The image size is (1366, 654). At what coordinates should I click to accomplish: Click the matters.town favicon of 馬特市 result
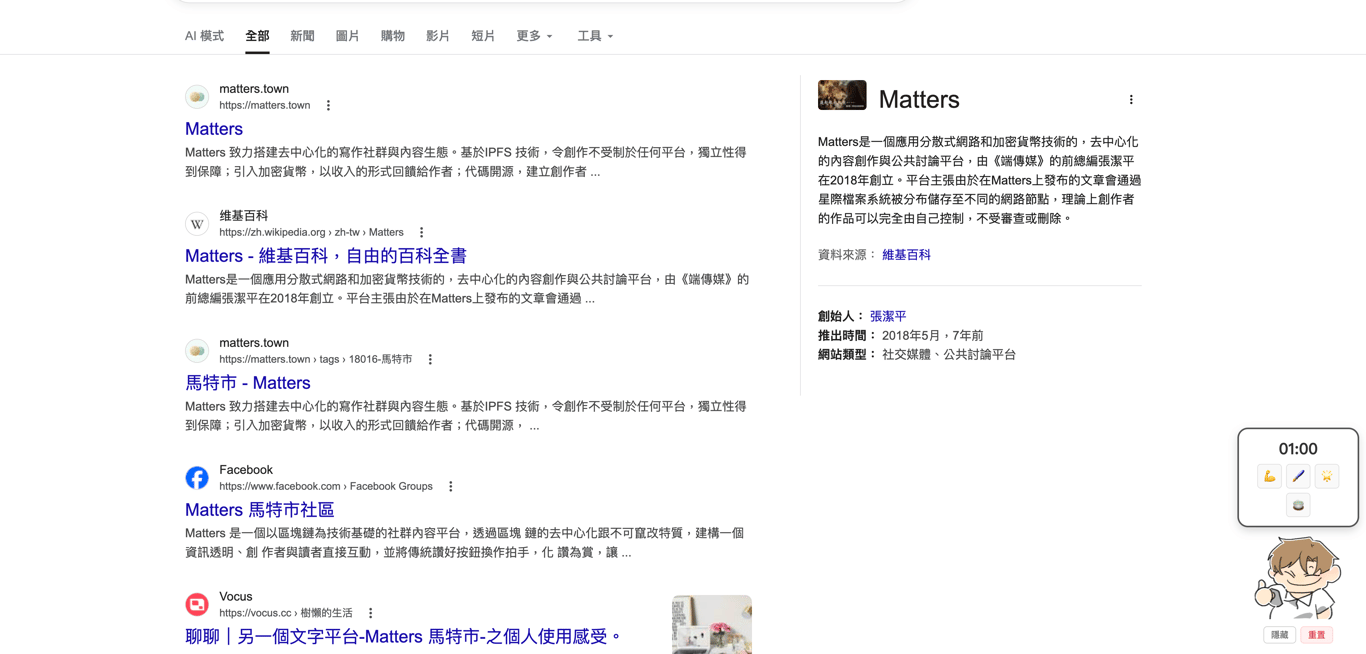[x=197, y=351]
